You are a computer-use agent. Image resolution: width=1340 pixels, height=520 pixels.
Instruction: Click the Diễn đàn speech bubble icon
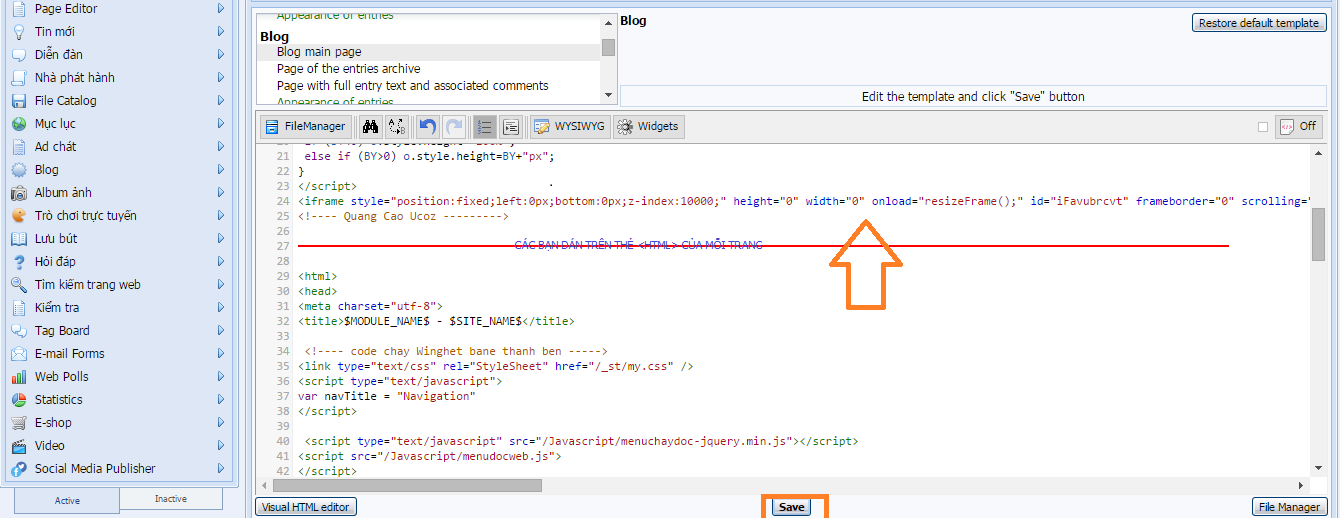pos(18,54)
